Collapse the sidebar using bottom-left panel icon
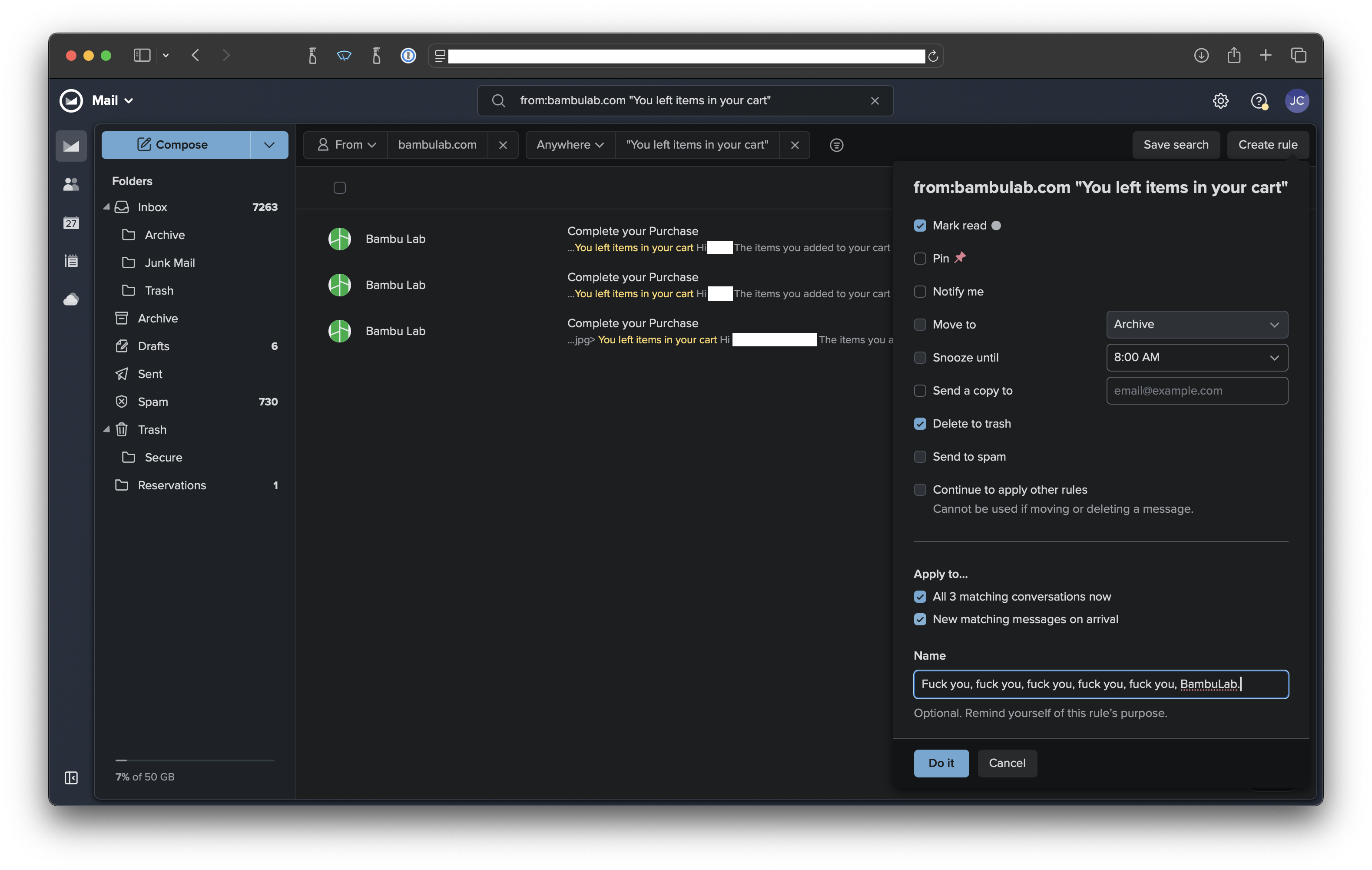Screen dimensions: 1372x870 [x=71, y=777]
